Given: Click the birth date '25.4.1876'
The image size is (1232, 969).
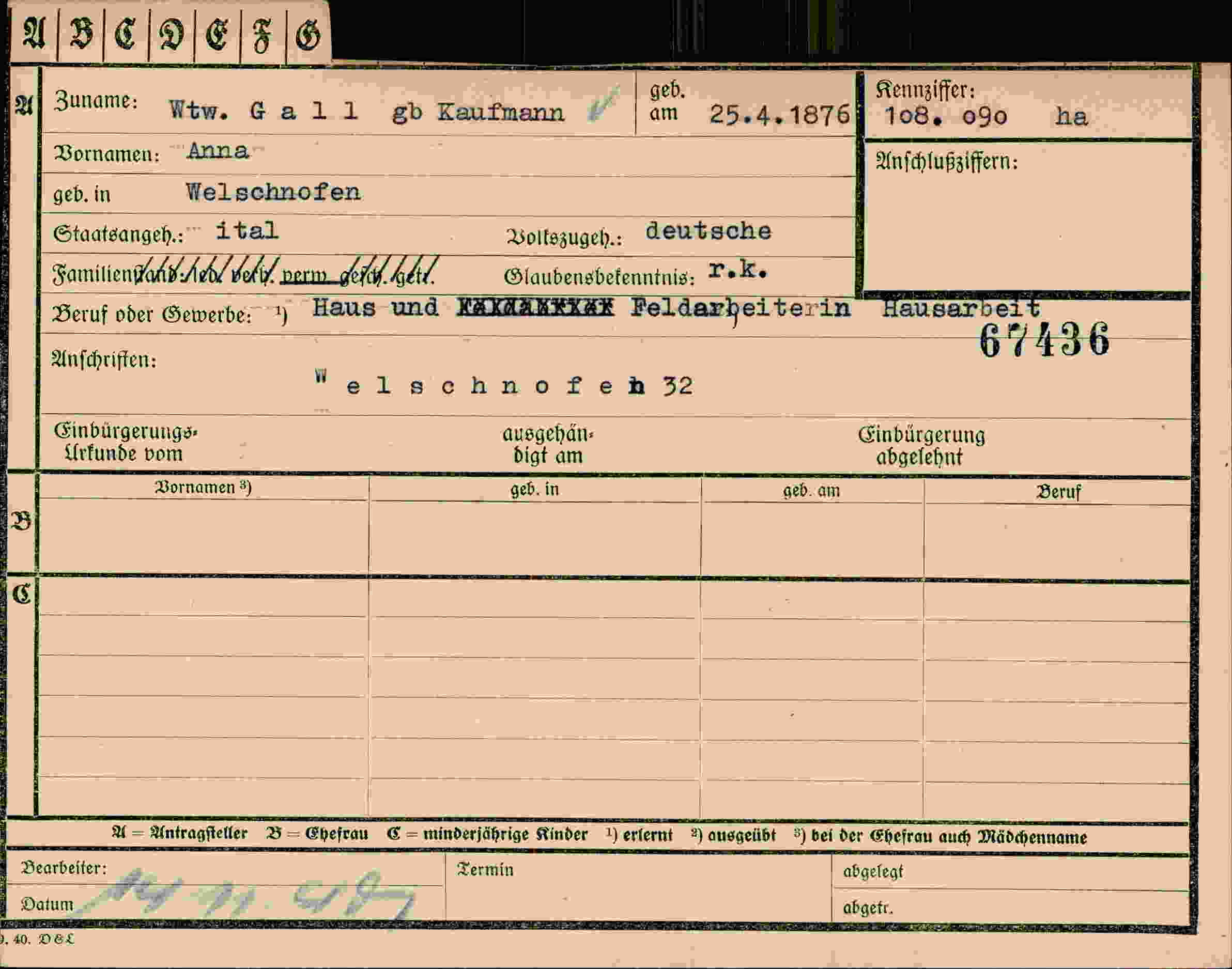Looking at the screenshot, I should [780, 115].
